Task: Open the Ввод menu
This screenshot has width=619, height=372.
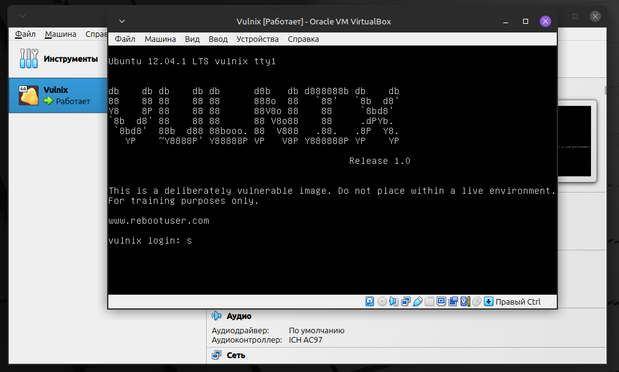Action: click(x=218, y=39)
